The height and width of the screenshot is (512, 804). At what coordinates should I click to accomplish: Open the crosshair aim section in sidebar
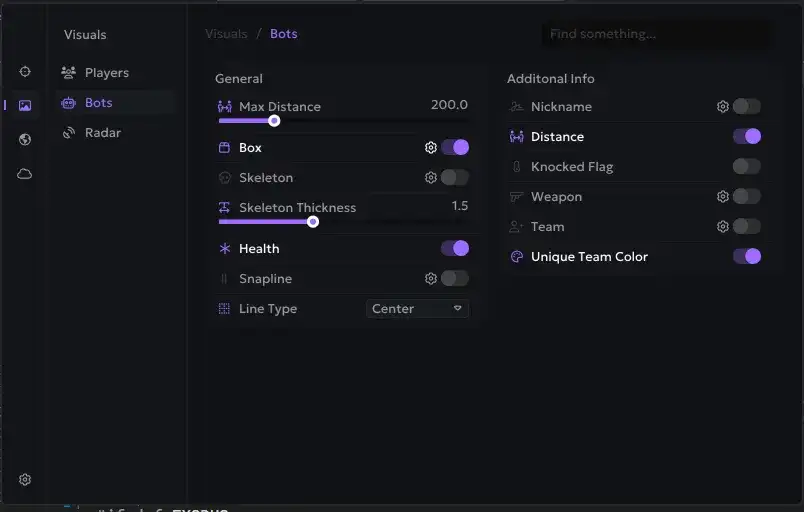pos(25,72)
